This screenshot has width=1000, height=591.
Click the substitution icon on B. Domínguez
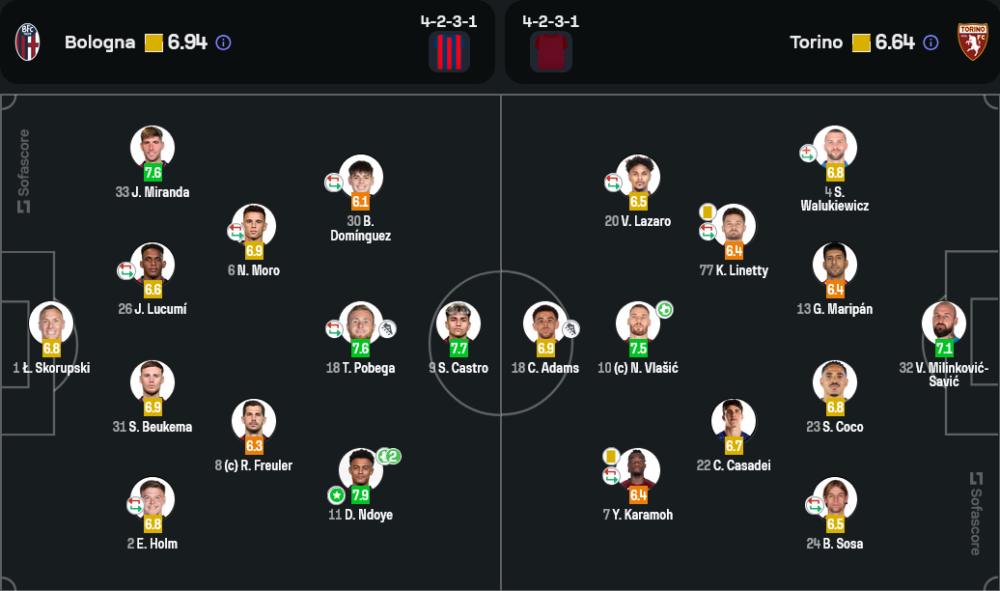pos(333,182)
